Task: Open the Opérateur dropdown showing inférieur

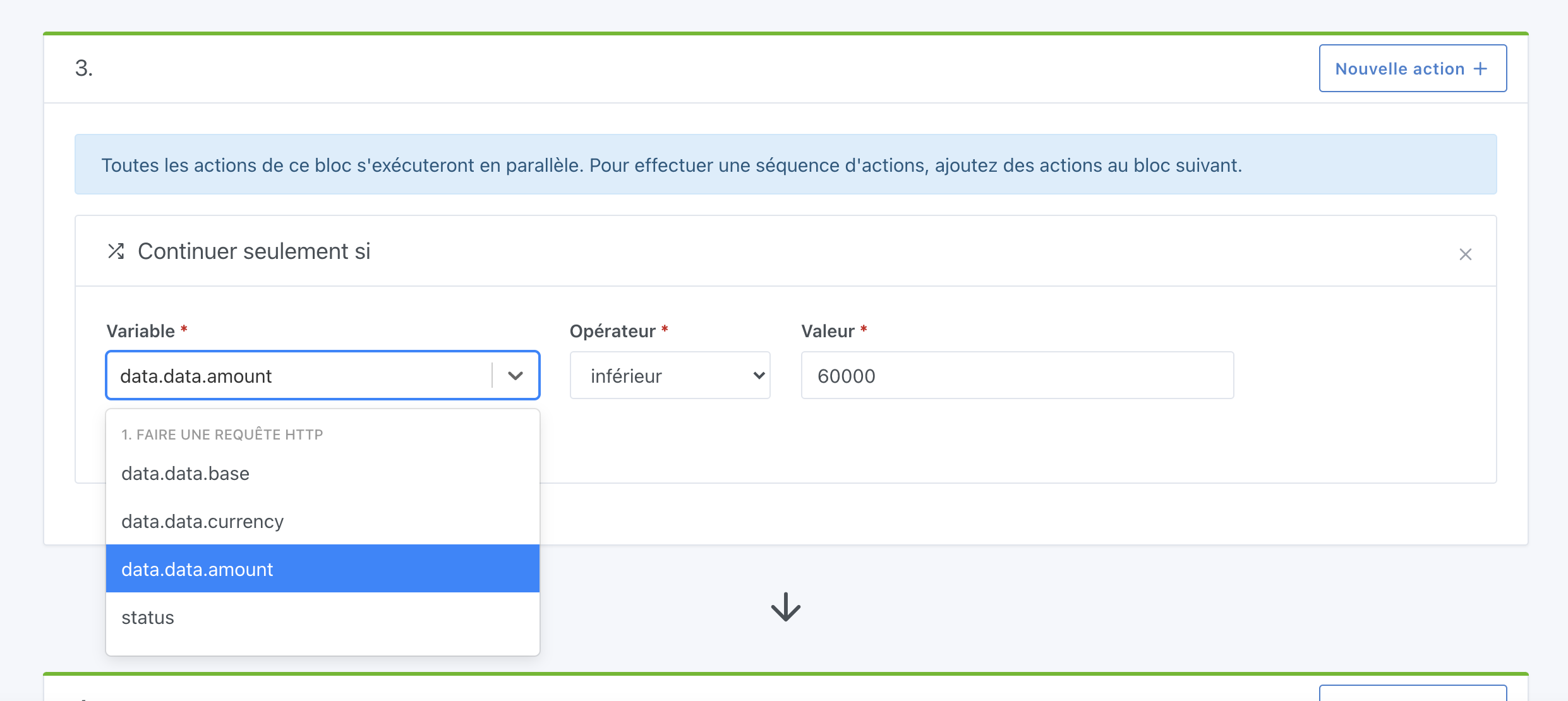Action: [670, 375]
